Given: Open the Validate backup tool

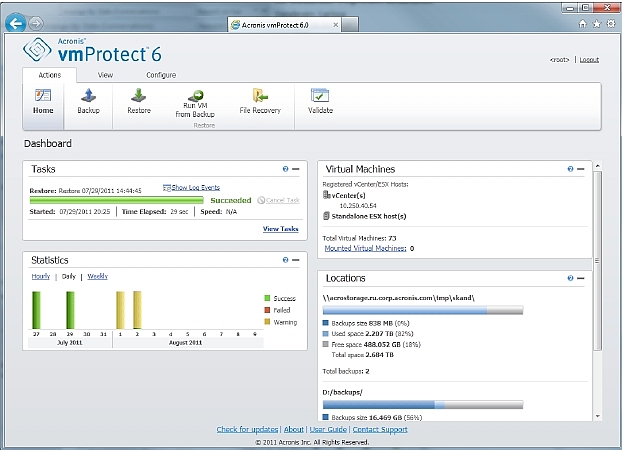Looking at the screenshot, I should pyautogui.click(x=320, y=102).
